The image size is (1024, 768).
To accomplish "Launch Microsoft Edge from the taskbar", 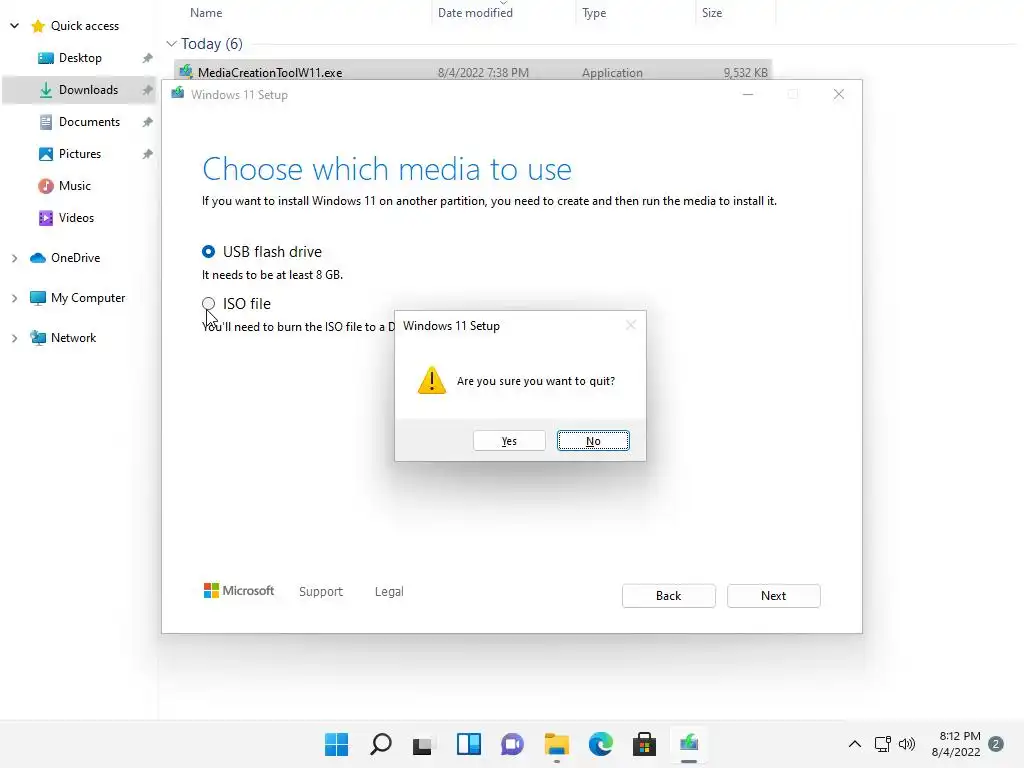I will click(600, 744).
